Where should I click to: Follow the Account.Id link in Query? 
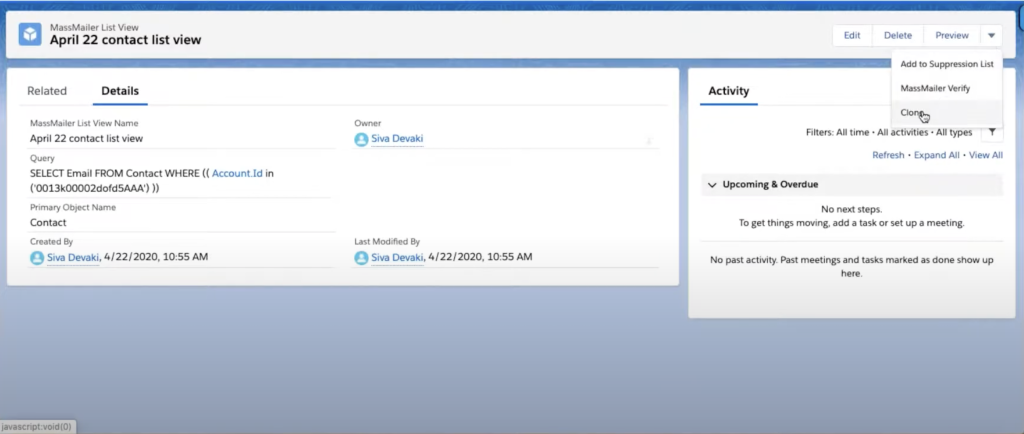(x=237, y=174)
